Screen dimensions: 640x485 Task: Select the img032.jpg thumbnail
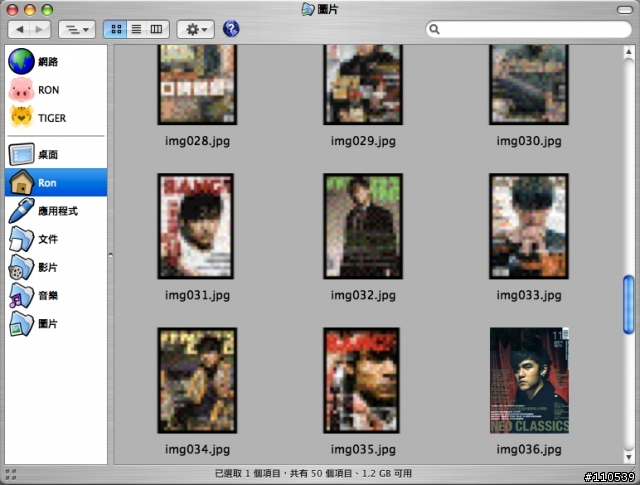363,226
